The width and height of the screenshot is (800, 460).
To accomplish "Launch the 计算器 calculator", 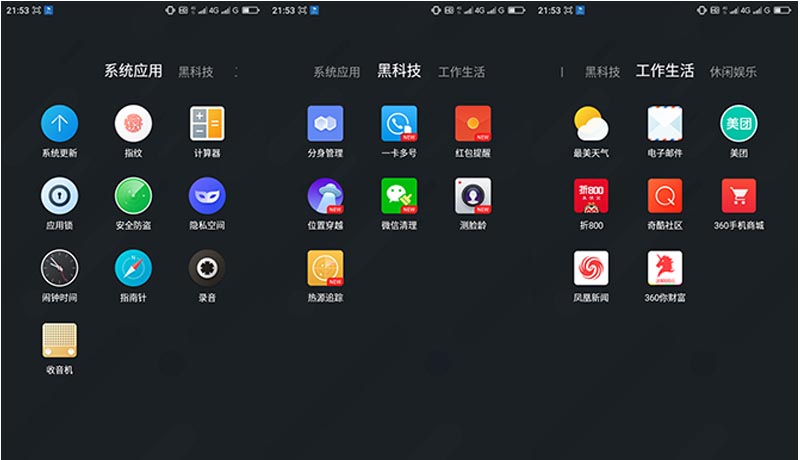I will [207, 123].
